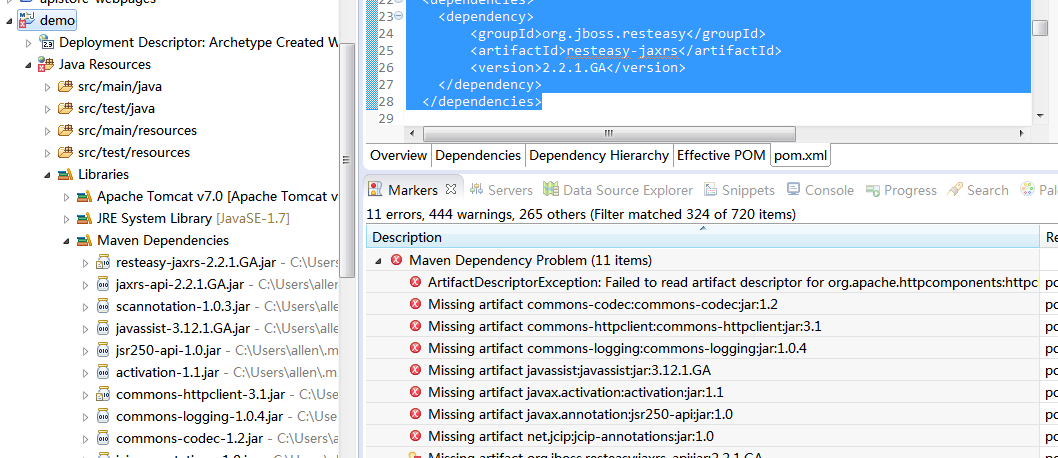
Task: Collapse the demo project tree node
Action: click(9, 21)
